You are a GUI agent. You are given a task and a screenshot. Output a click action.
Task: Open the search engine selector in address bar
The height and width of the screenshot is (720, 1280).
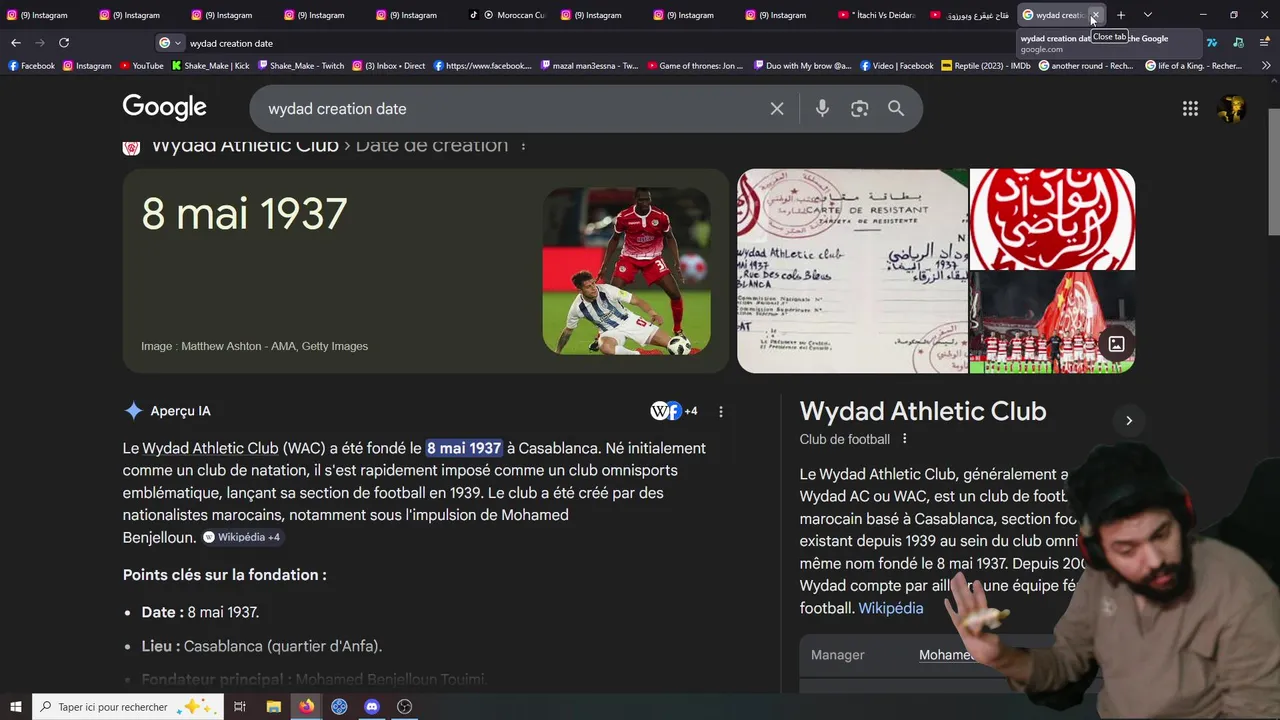click(170, 43)
